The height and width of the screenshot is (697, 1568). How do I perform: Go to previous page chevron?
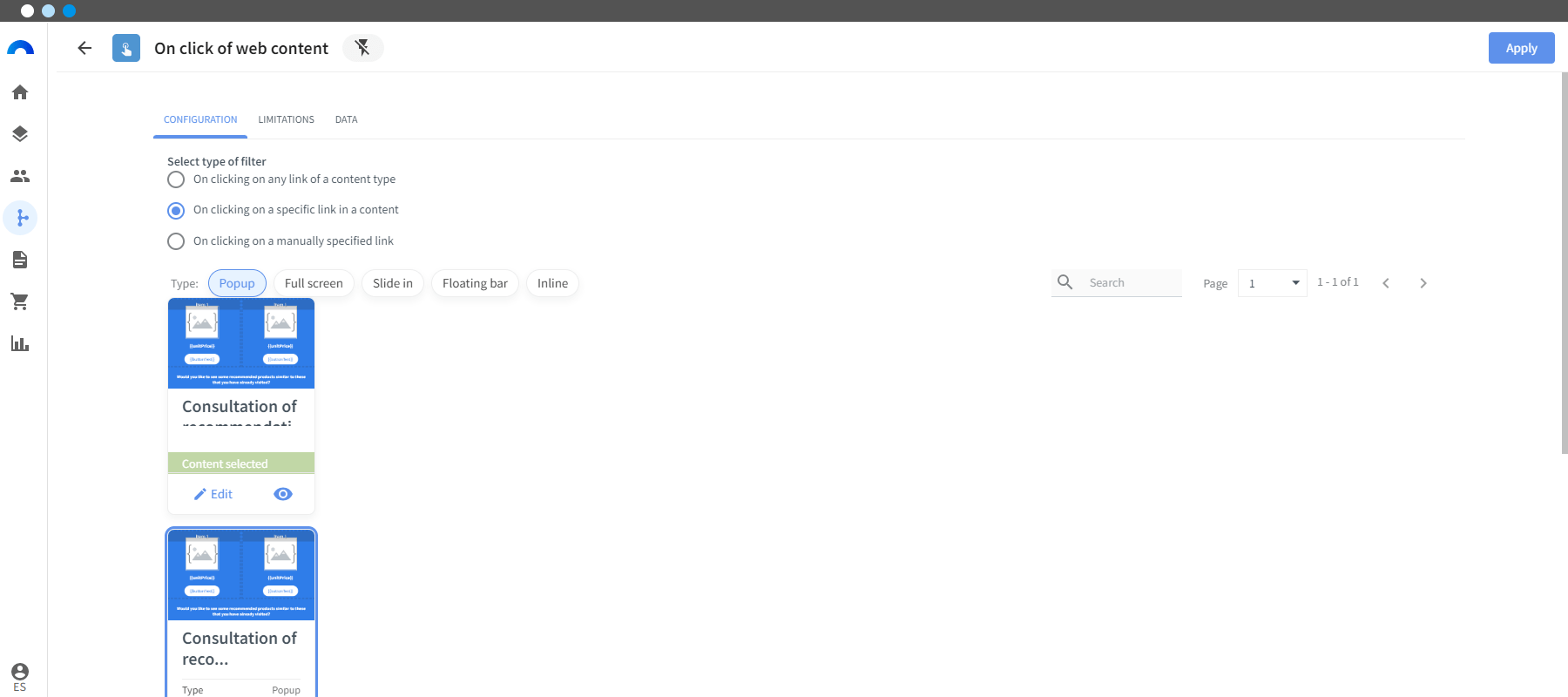pos(1386,283)
